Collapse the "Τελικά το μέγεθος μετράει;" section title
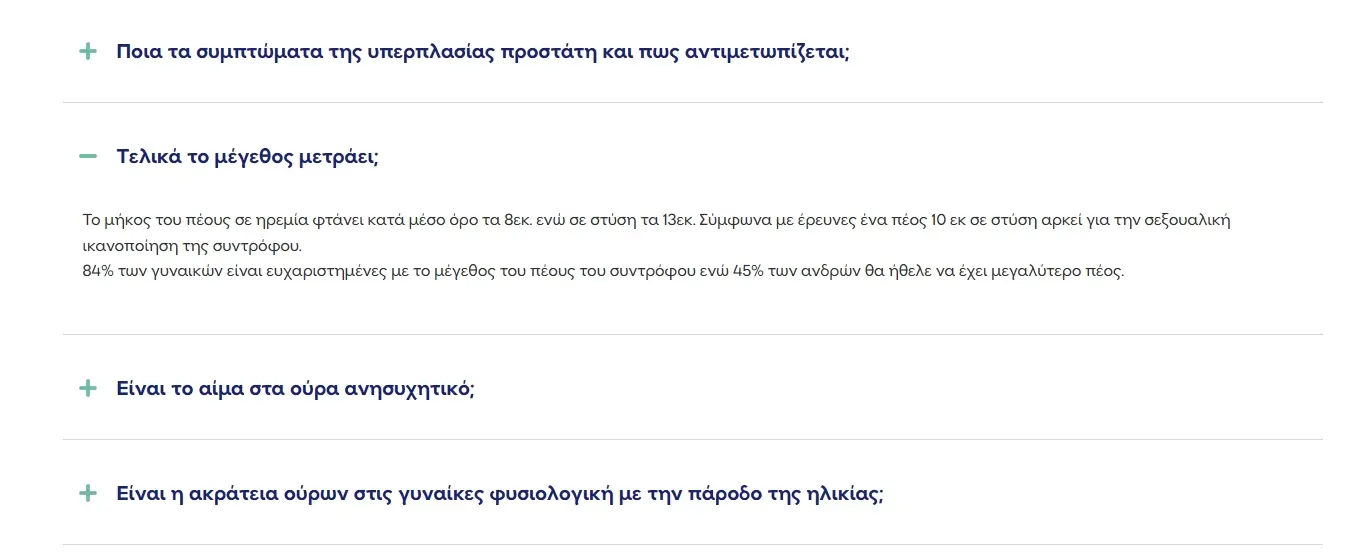This screenshot has width=1365, height=558. (x=247, y=156)
